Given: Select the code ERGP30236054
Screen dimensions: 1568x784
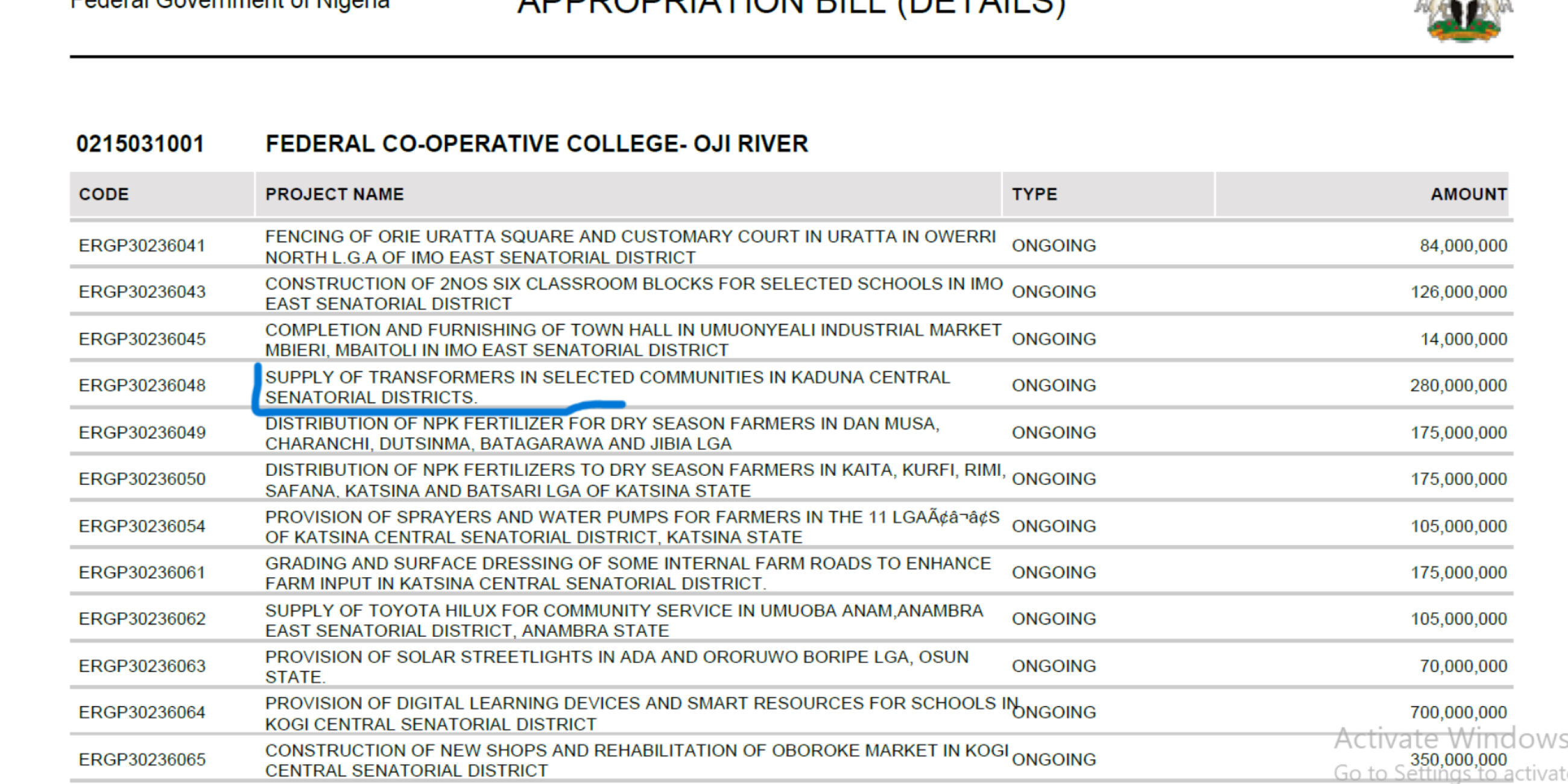Looking at the screenshot, I should tap(142, 526).
